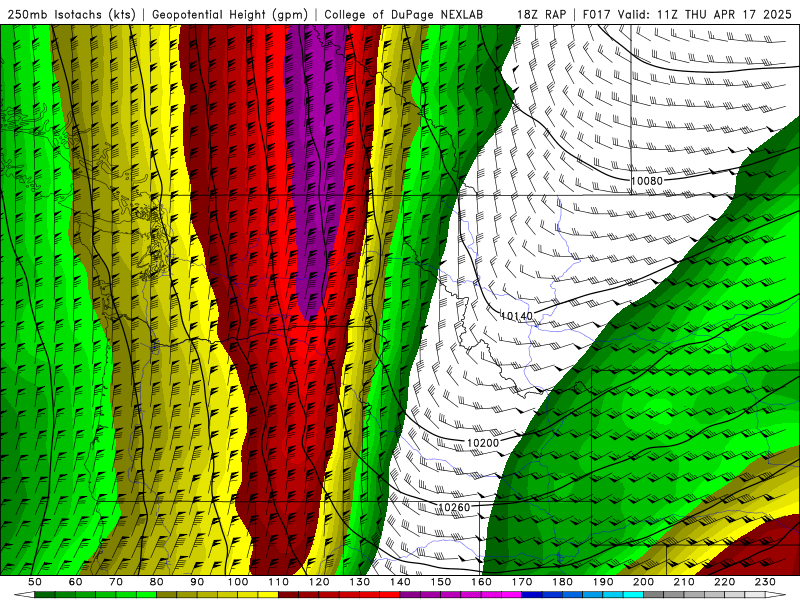The height and width of the screenshot is (600, 800).
Task: Click the 10140 height contour label
Action: point(516,316)
